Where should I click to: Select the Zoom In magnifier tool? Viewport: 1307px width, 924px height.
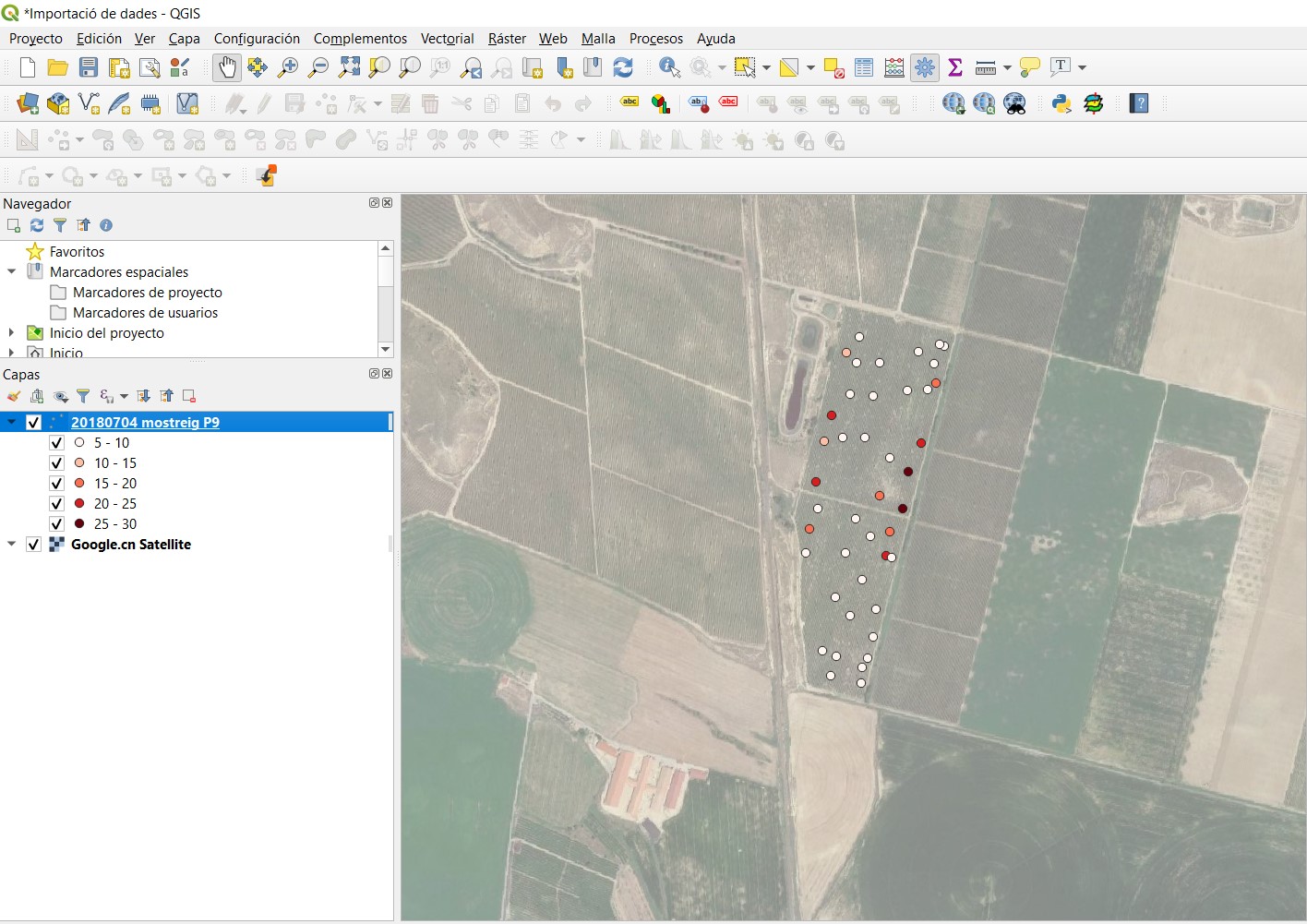pos(288,67)
